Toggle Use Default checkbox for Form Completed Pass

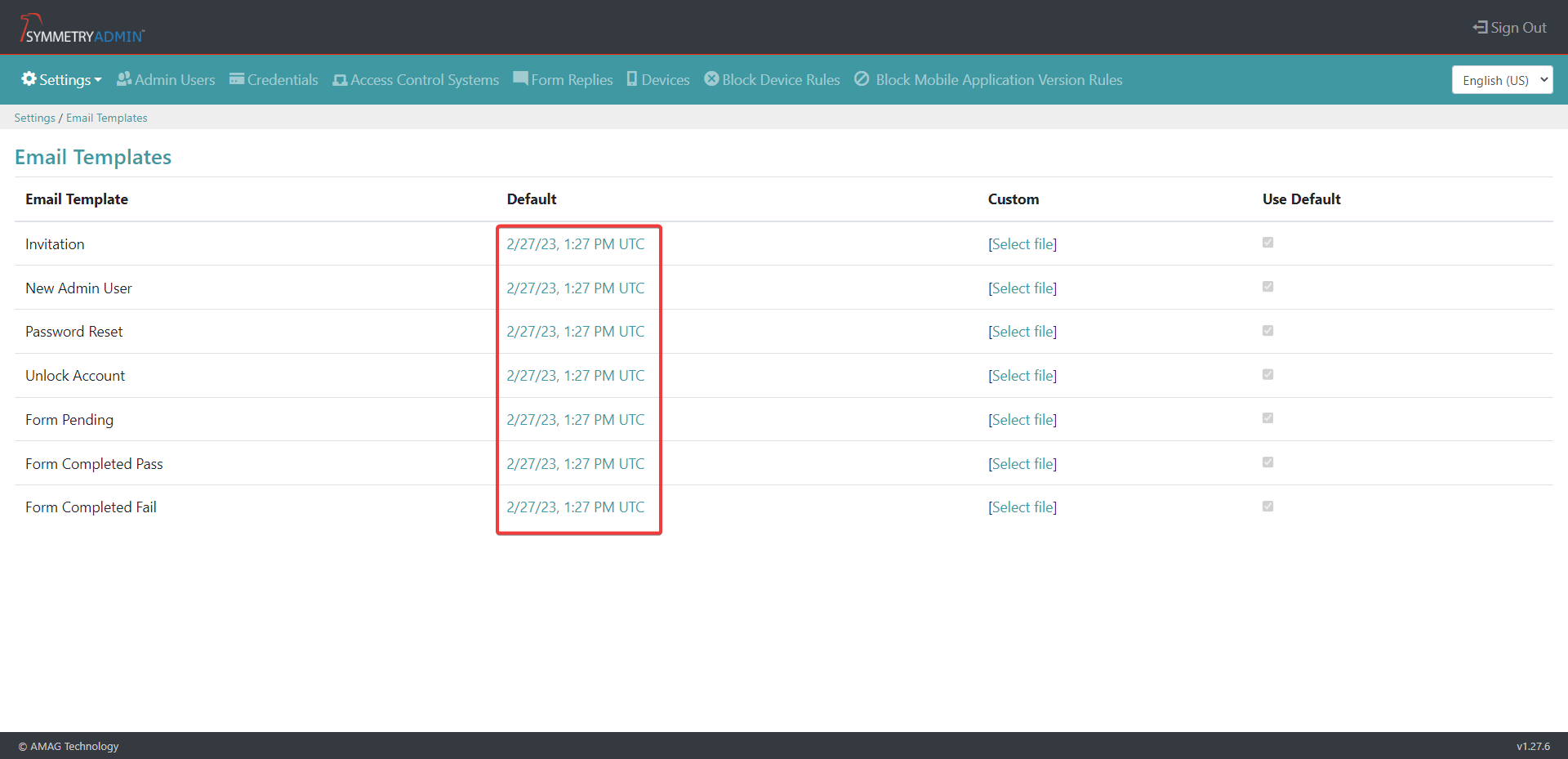click(1267, 462)
